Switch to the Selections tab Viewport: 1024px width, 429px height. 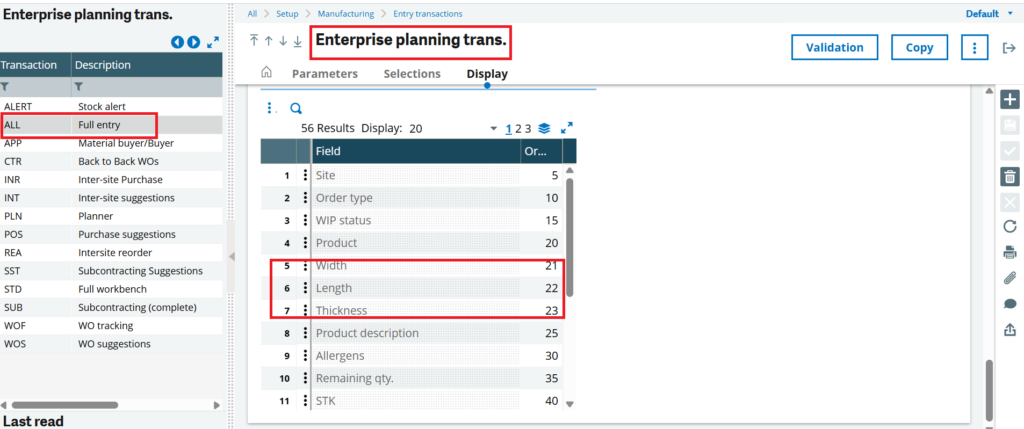tap(412, 74)
